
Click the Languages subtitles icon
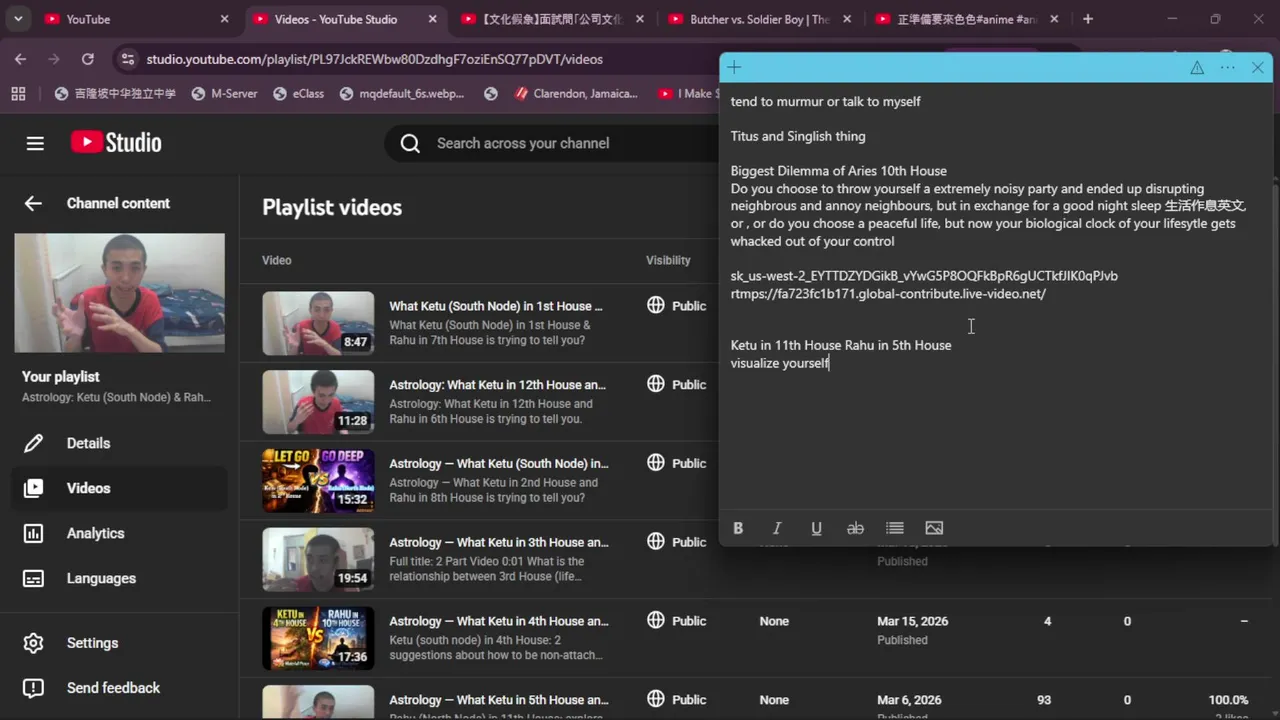(x=33, y=578)
